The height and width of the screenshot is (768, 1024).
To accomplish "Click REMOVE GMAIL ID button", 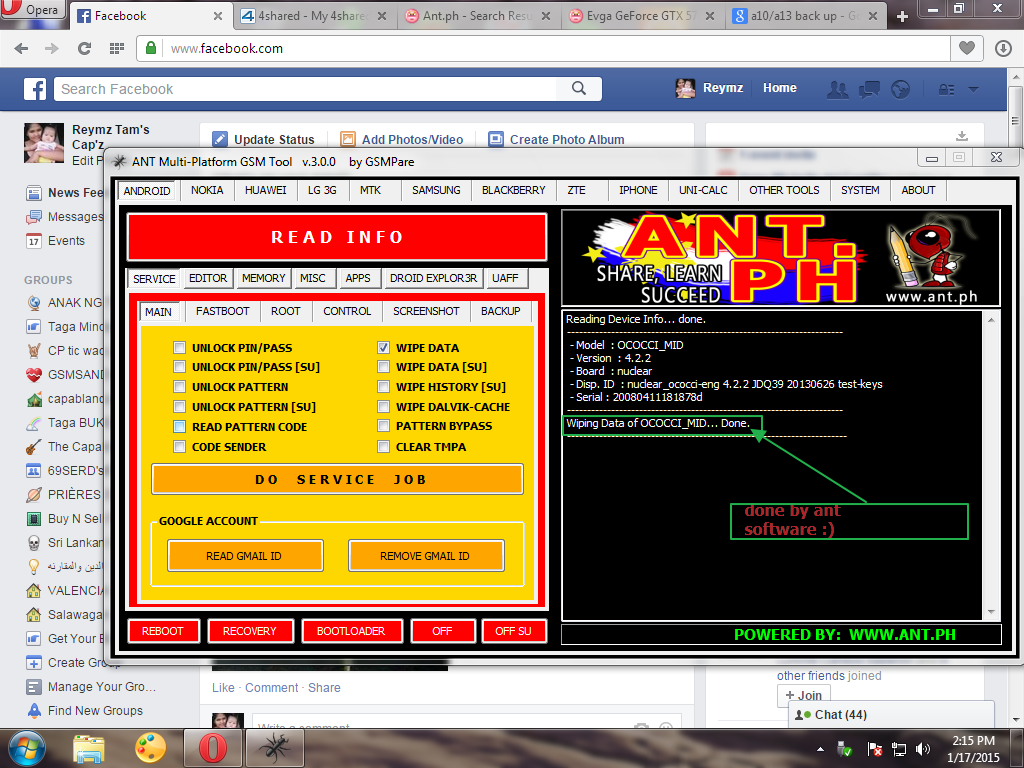I will point(425,556).
